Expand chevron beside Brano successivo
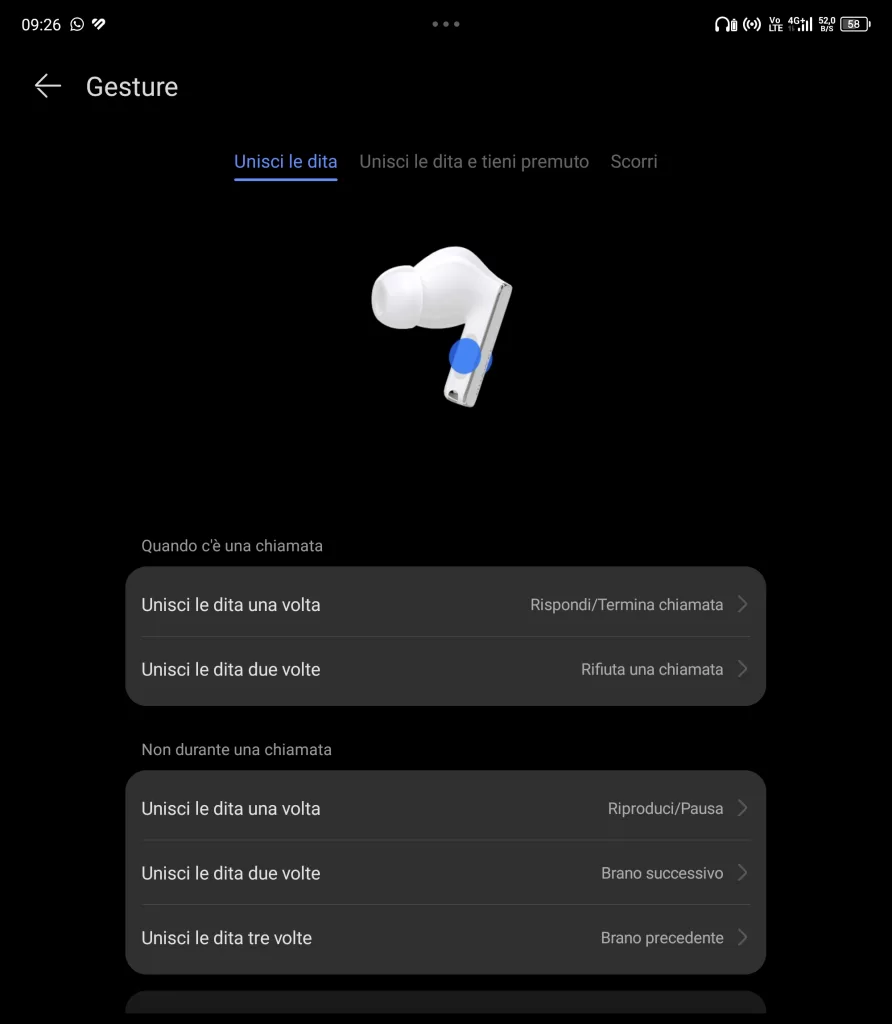892x1024 pixels. 742,872
